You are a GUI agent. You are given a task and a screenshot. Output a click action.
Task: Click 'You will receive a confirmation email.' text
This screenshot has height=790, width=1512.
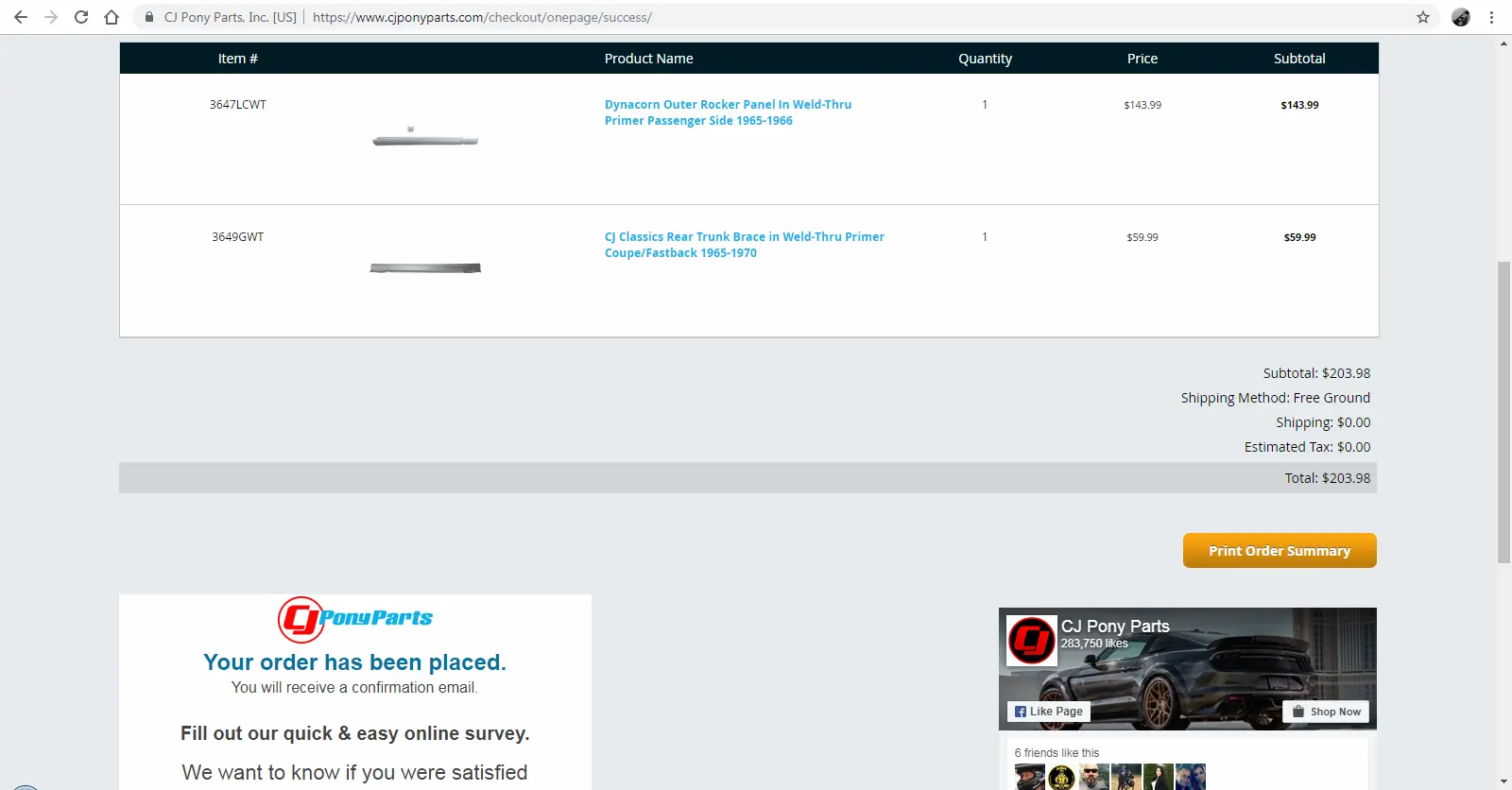tap(355, 688)
